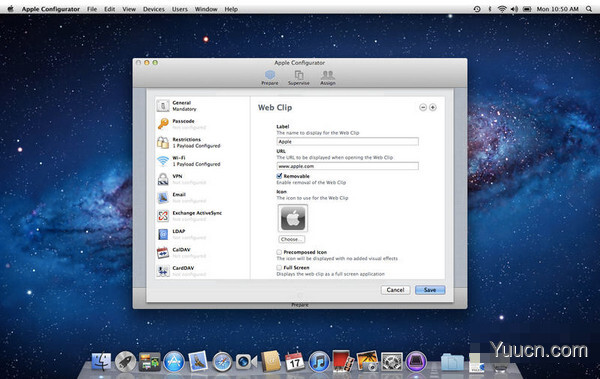Click the clock showing Mon 10:50 AM

tap(558, 9)
